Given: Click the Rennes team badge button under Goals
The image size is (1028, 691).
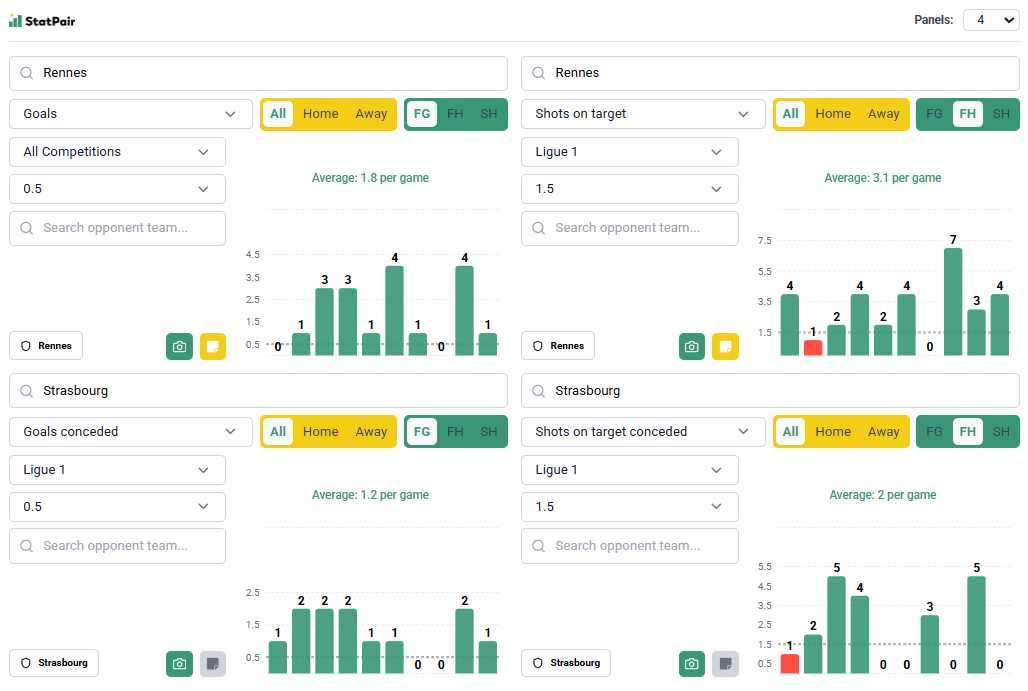Looking at the screenshot, I should [x=46, y=346].
